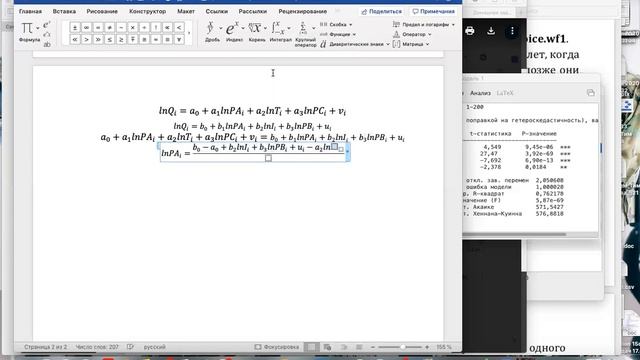Open the Формула dropdown arrow
Image resolution: width=640 pixels, height=360 pixels.
point(38,28)
